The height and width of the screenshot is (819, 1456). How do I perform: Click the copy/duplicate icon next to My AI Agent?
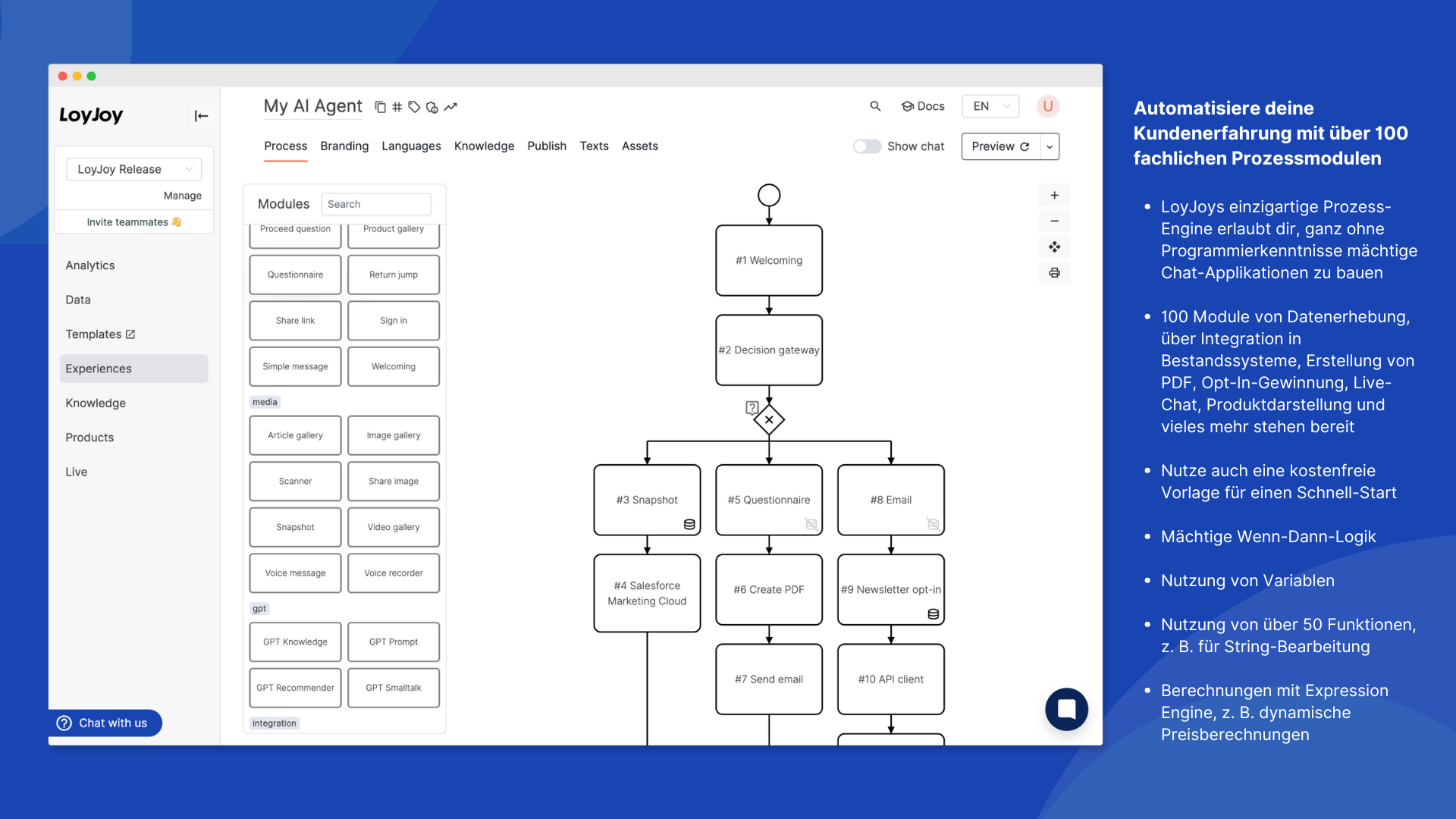click(381, 107)
